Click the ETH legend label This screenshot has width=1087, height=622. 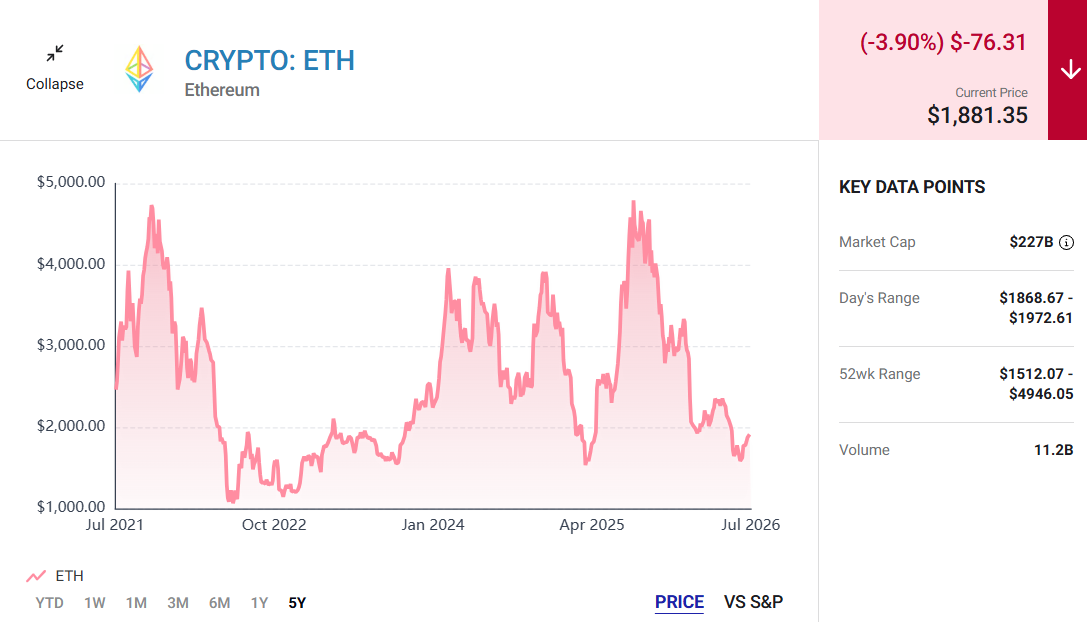pyautogui.click(x=69, y=576)
